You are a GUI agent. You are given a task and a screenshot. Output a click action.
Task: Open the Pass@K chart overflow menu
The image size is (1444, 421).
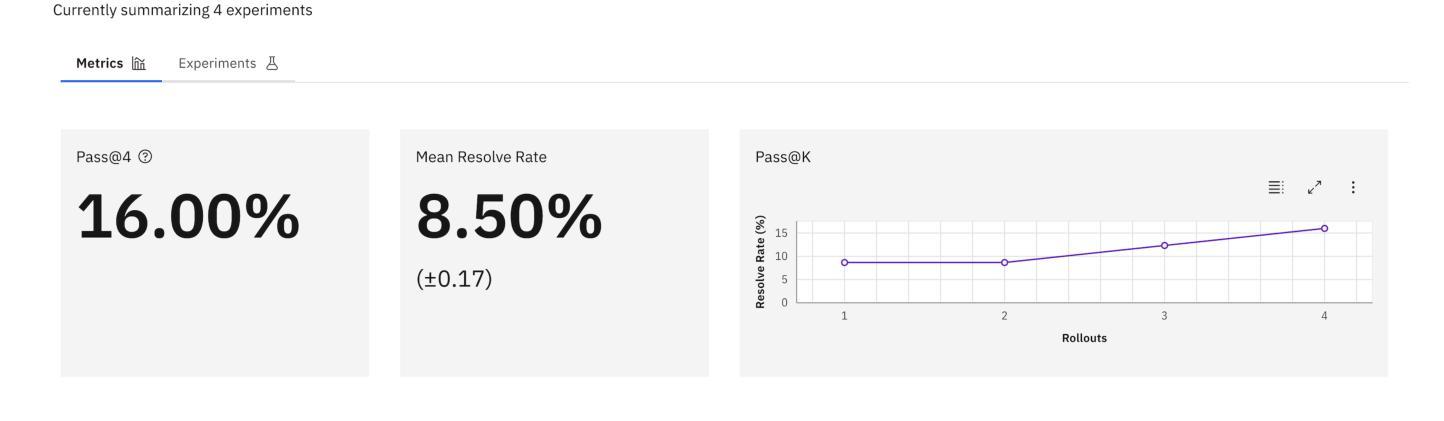[1353, 187]
